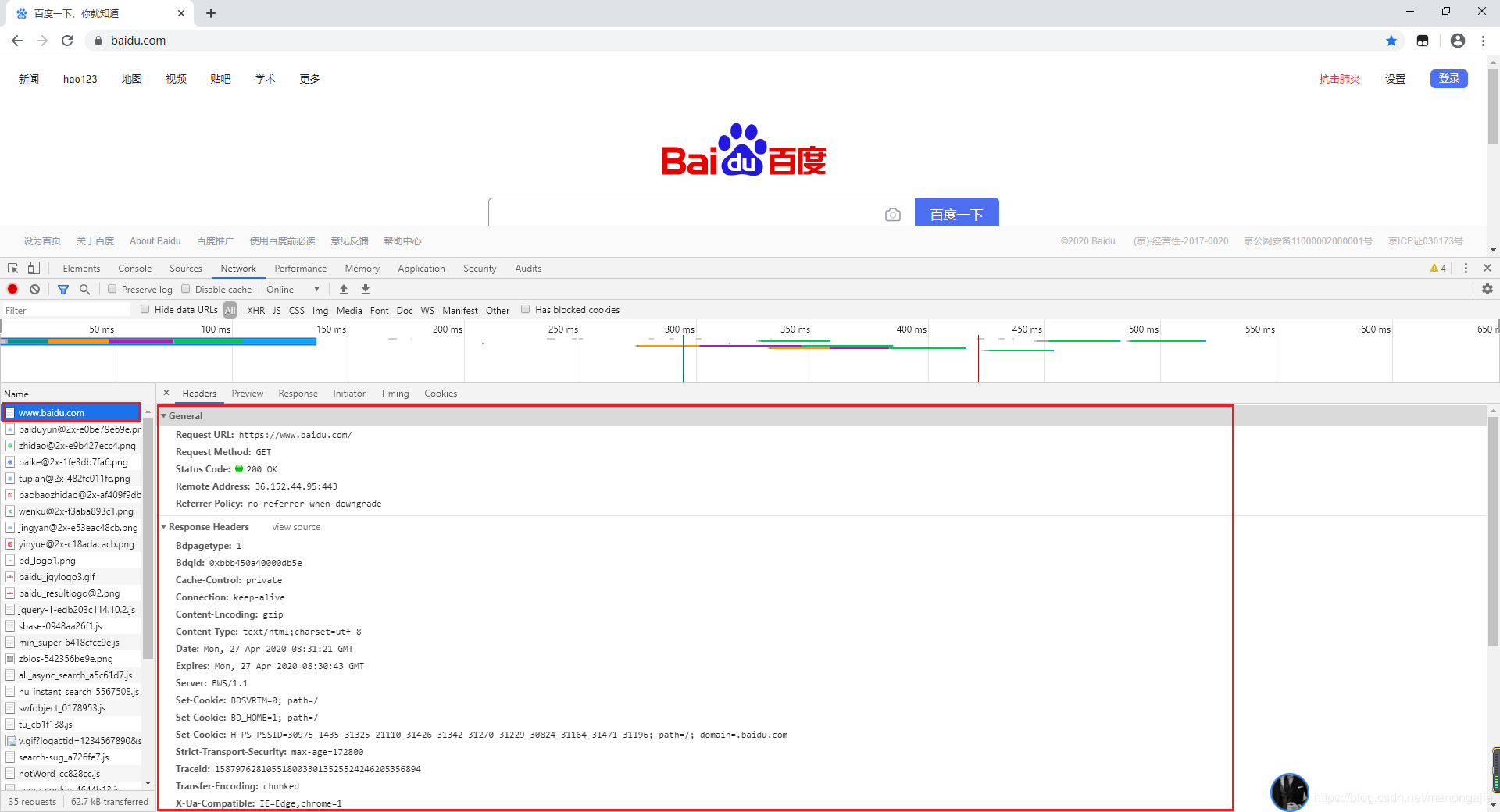Image resolution: width=1500 pixels, height=812 pixels.
Task: Collapse the General section
Action: point(164,416)
